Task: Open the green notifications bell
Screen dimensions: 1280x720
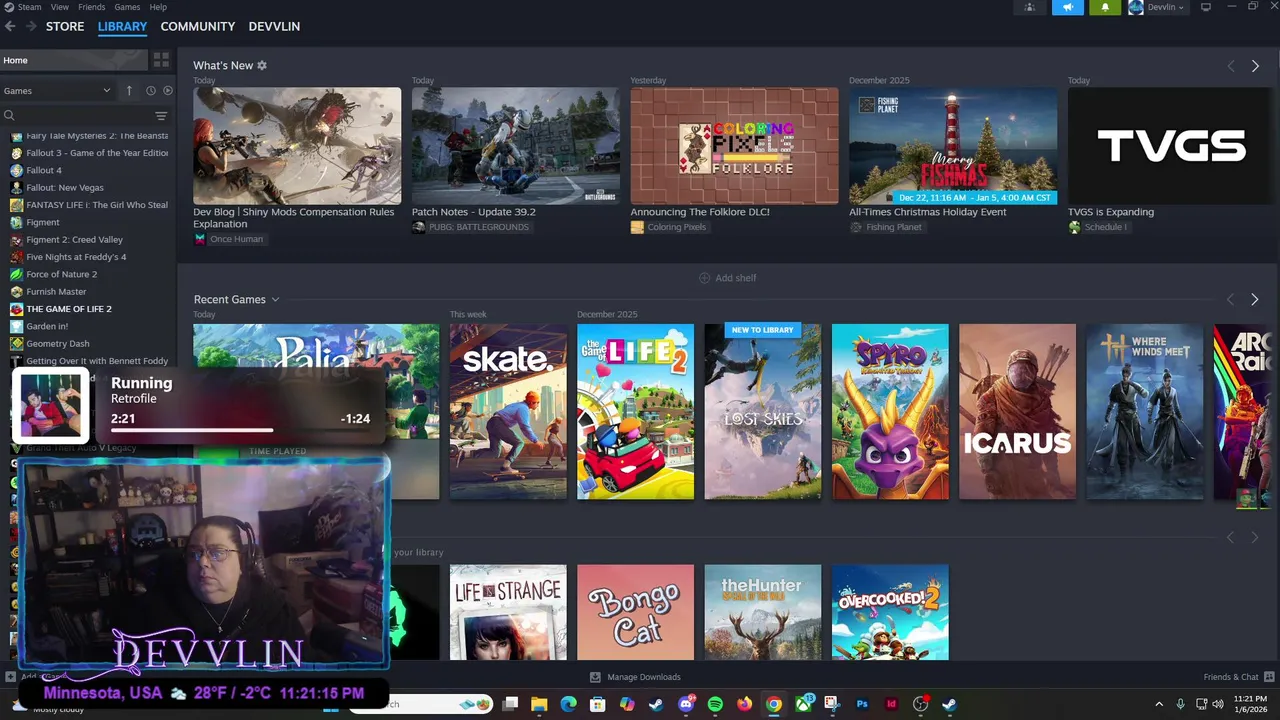Action: pos(1105,7)
